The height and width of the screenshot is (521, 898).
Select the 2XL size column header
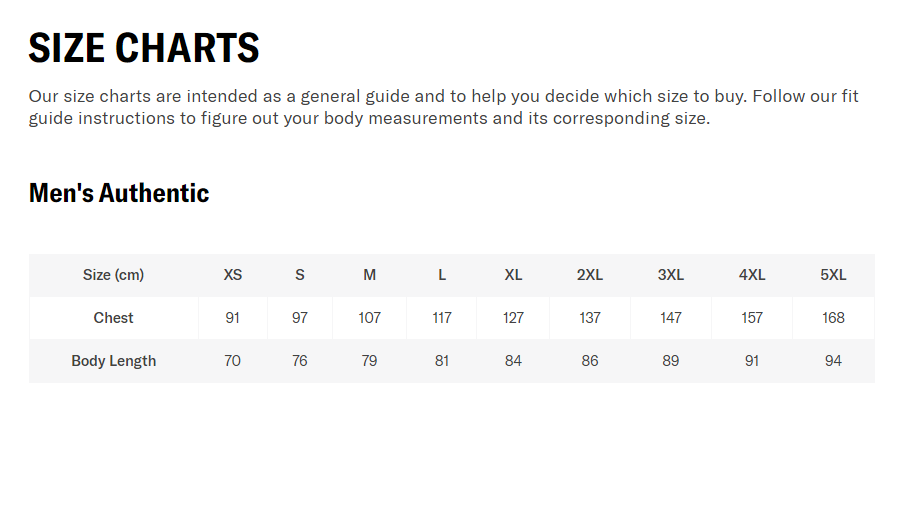(x=590, y=275)
